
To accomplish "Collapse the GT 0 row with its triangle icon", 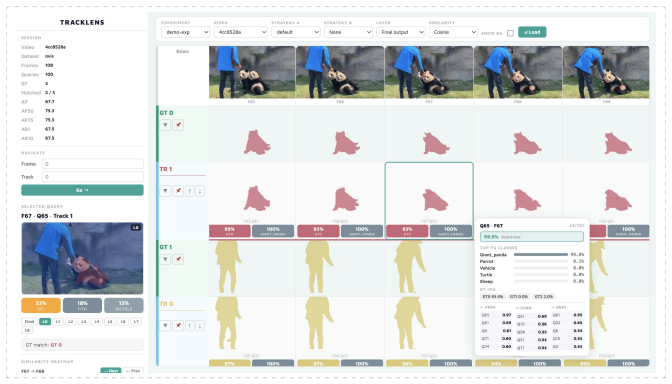I will click(x=165, y=125).
